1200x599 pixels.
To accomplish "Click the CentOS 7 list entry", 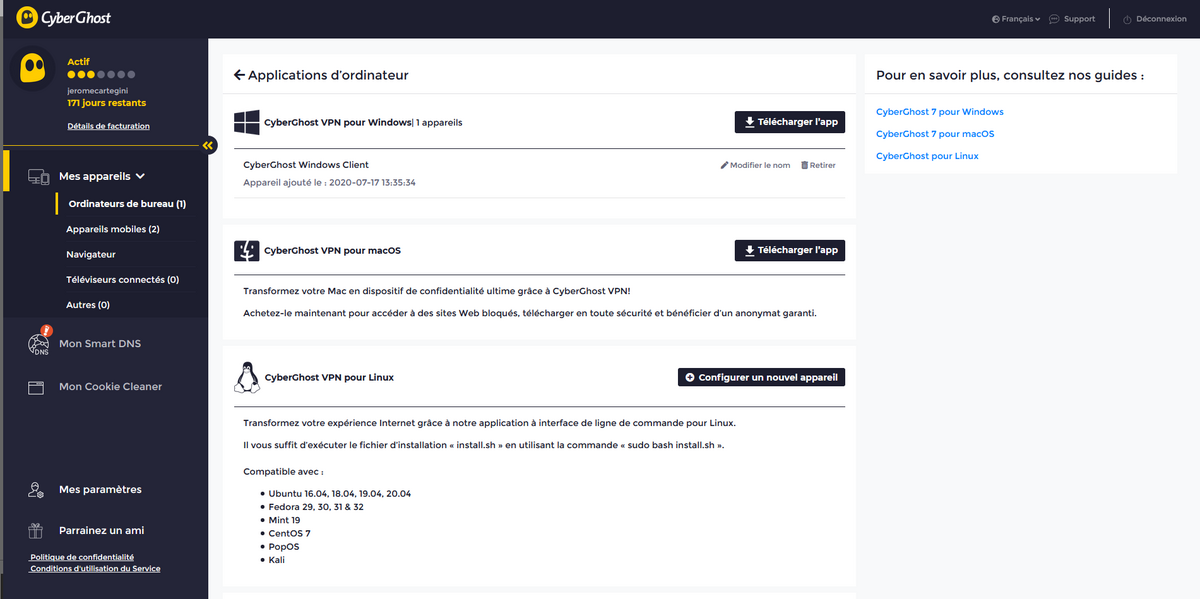I will coord(290,533).
